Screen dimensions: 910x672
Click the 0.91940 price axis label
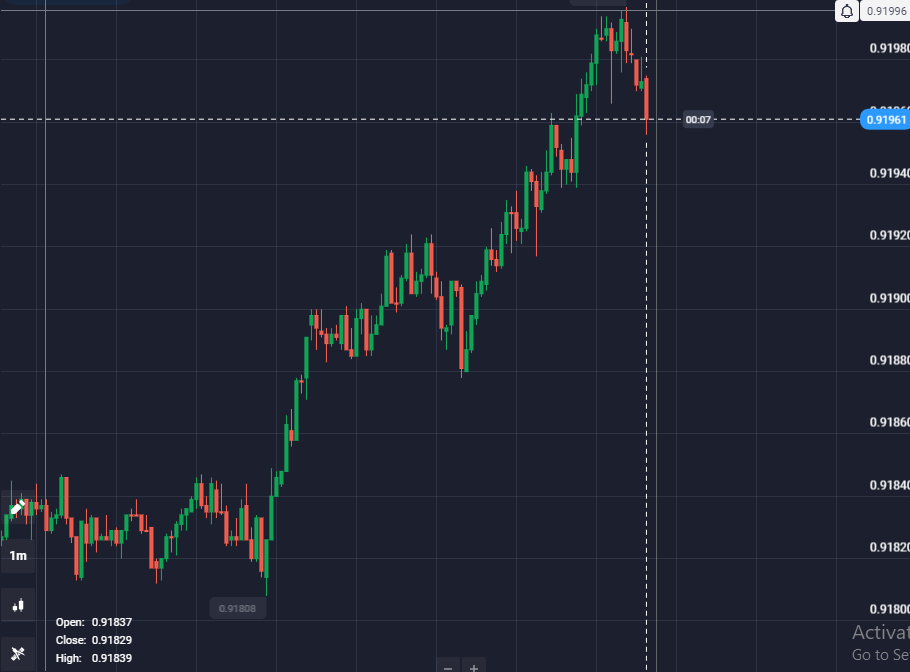pos(889,173)
